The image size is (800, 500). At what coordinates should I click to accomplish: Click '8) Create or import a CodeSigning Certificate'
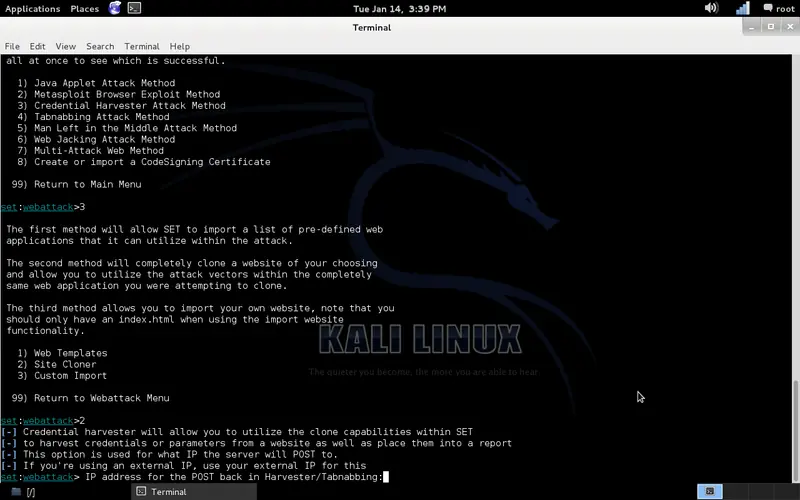tap(144, 162)
